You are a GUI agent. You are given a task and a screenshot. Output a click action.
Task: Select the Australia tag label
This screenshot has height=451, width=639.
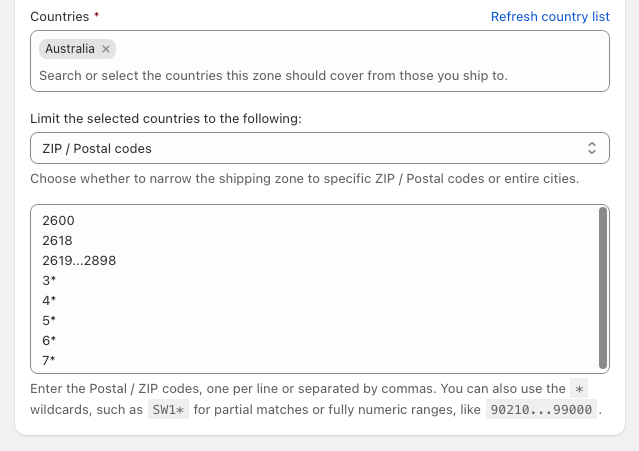[70, 49]
